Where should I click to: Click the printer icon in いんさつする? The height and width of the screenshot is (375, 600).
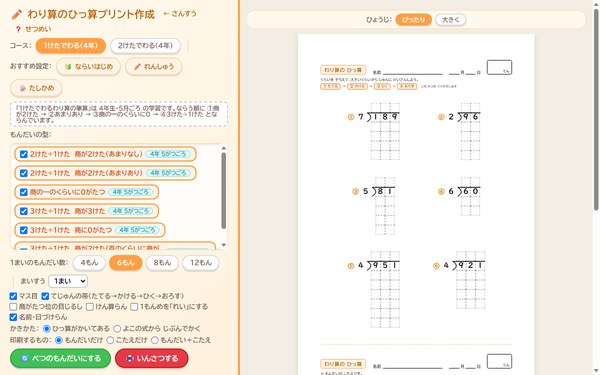[x=130, y=359]
